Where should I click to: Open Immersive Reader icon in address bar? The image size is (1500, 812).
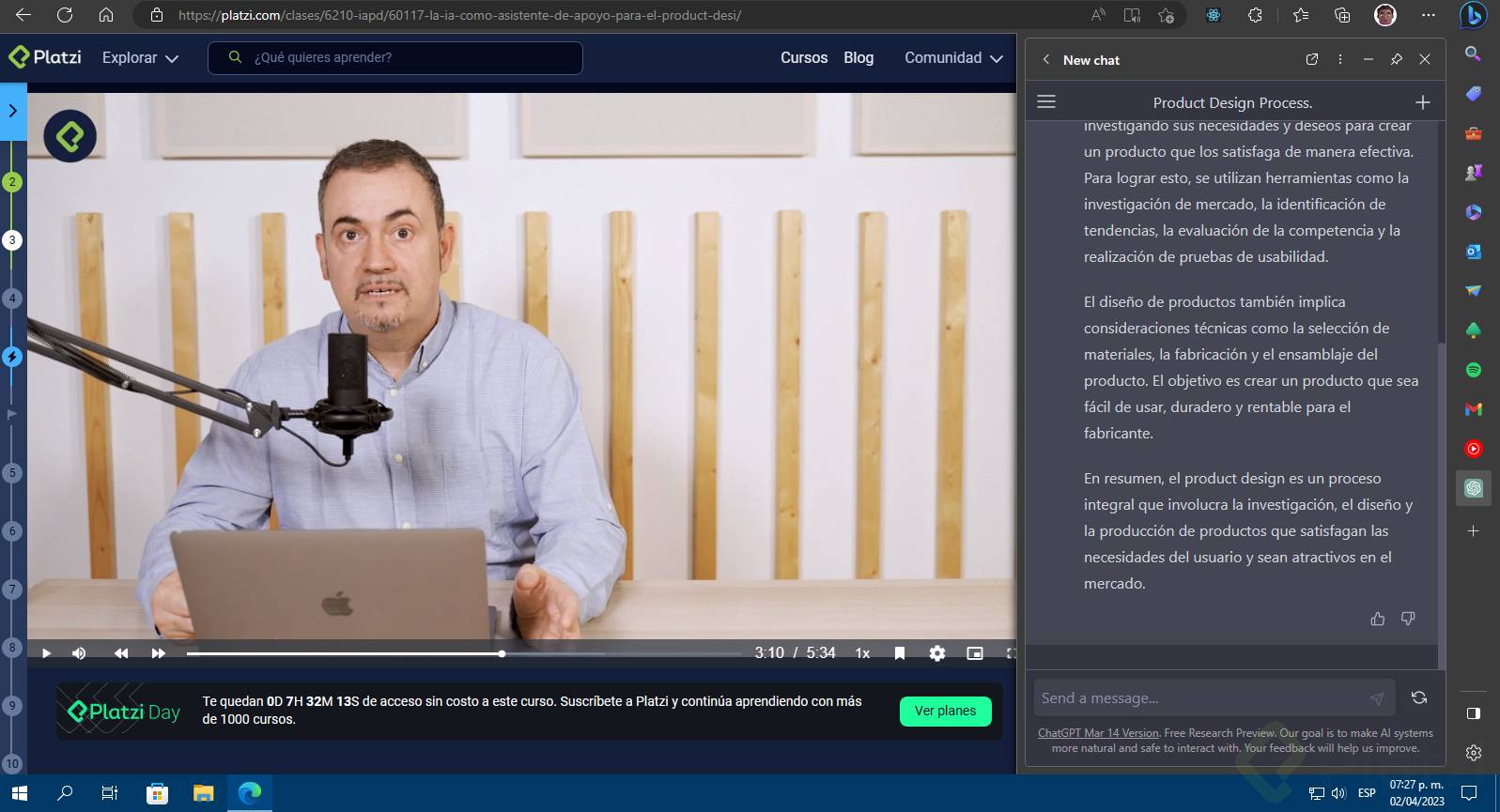pos(1132,15)
